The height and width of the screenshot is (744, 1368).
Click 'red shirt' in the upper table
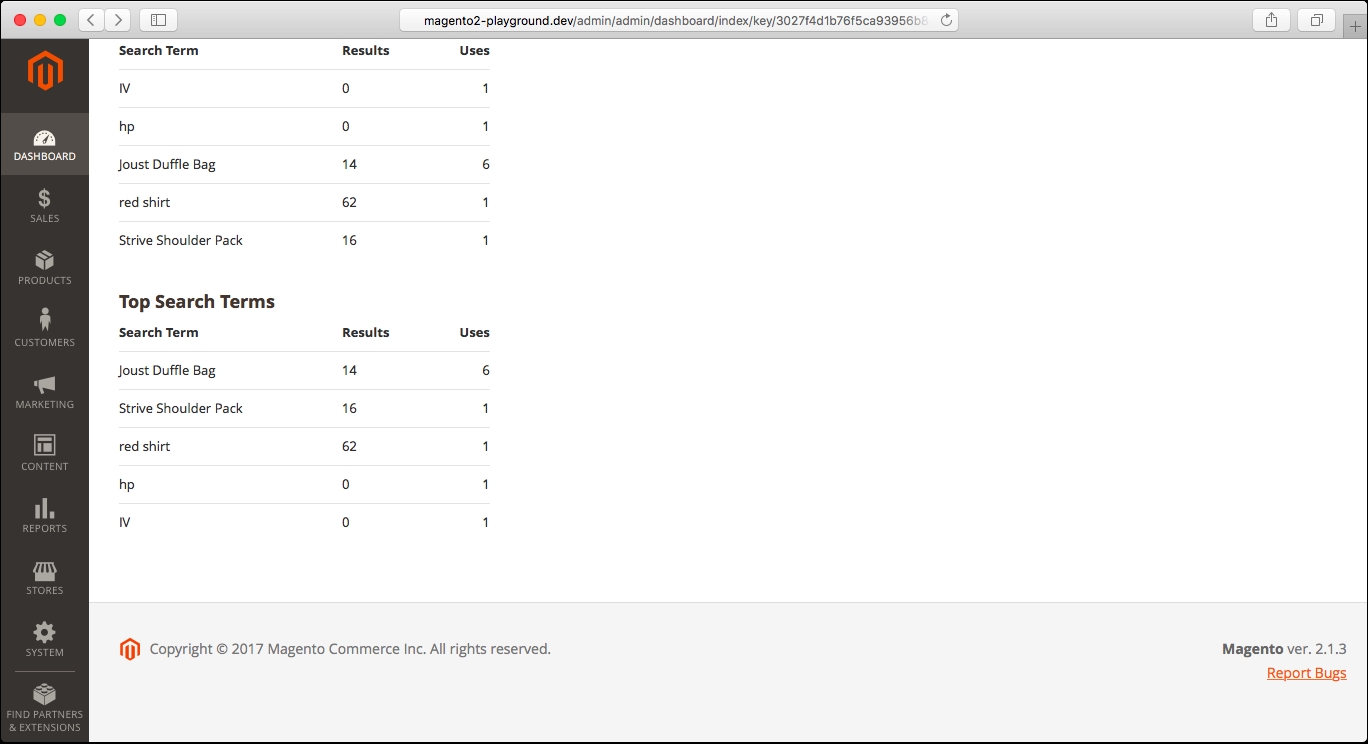(x=145, y=202)
